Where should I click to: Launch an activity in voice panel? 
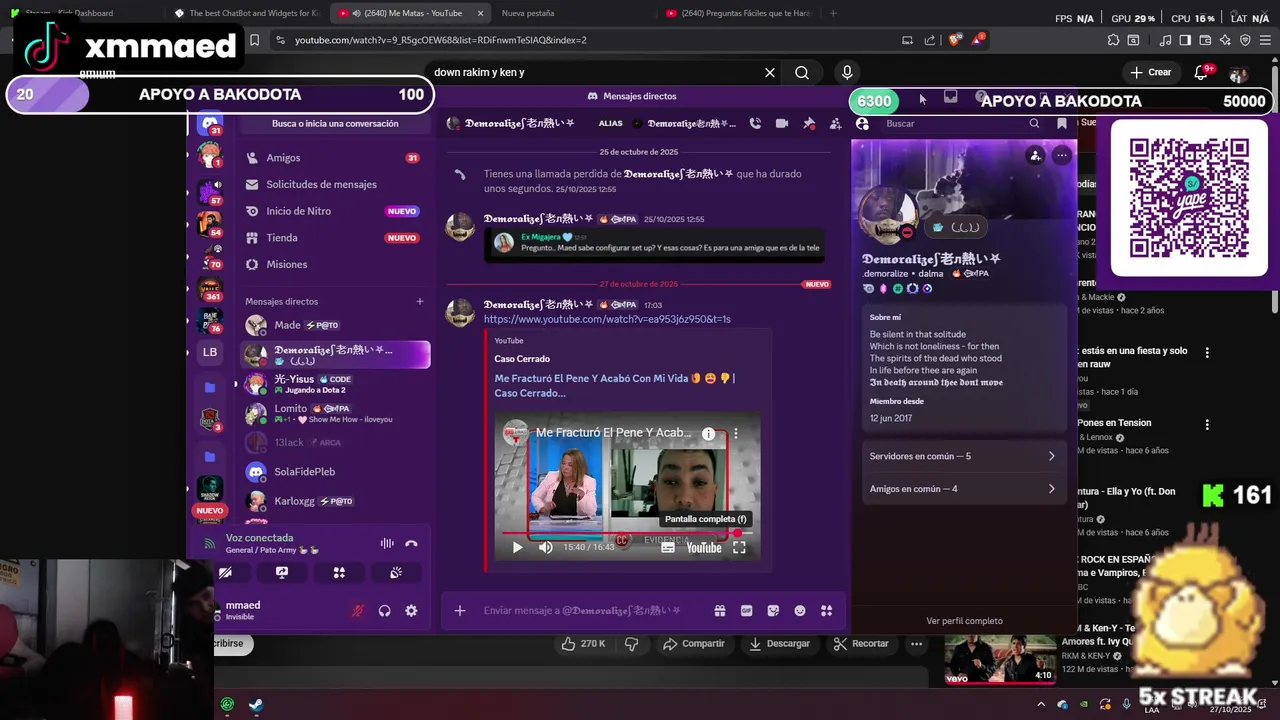click(x=339, y=573)
